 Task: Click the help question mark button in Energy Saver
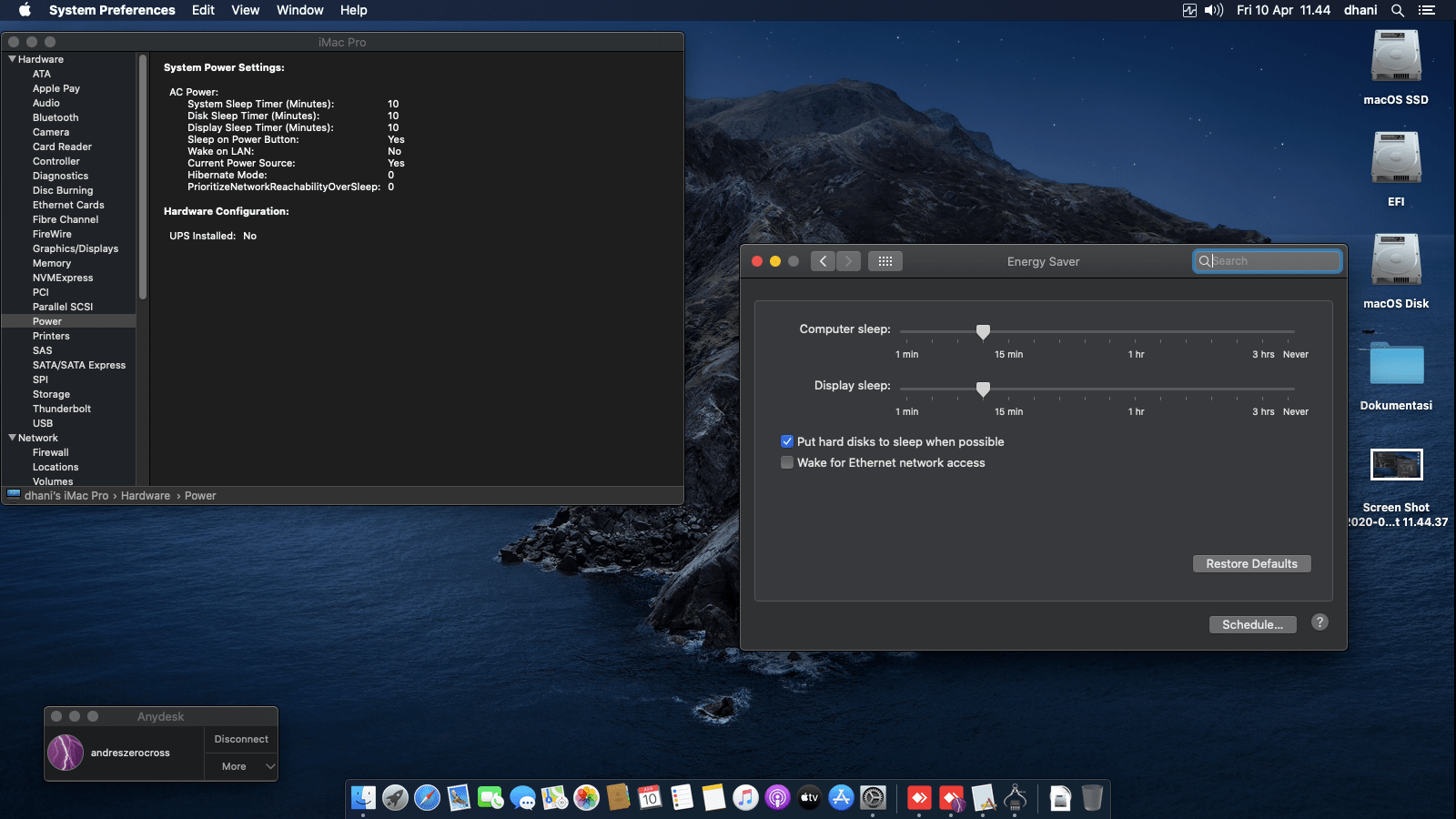coord(1319,622)
